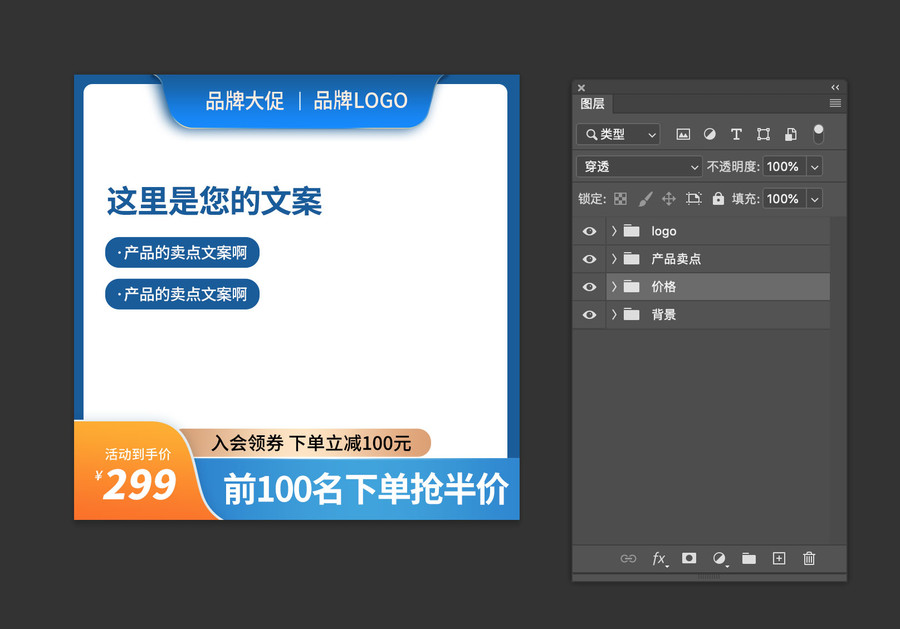
Task: Select the 价格 layer group
Action: [717, 286]
